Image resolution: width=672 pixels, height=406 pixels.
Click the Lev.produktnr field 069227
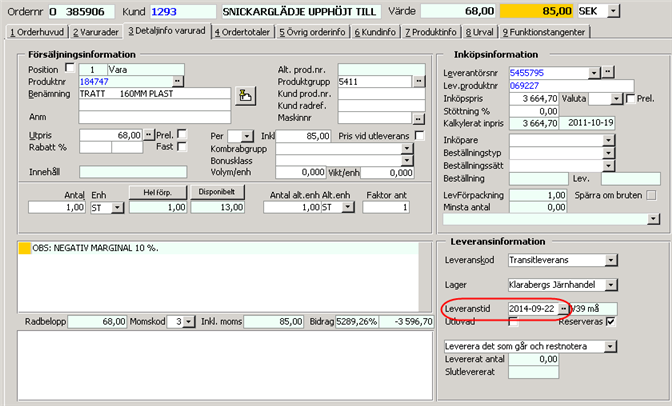[x=571, y=86]
